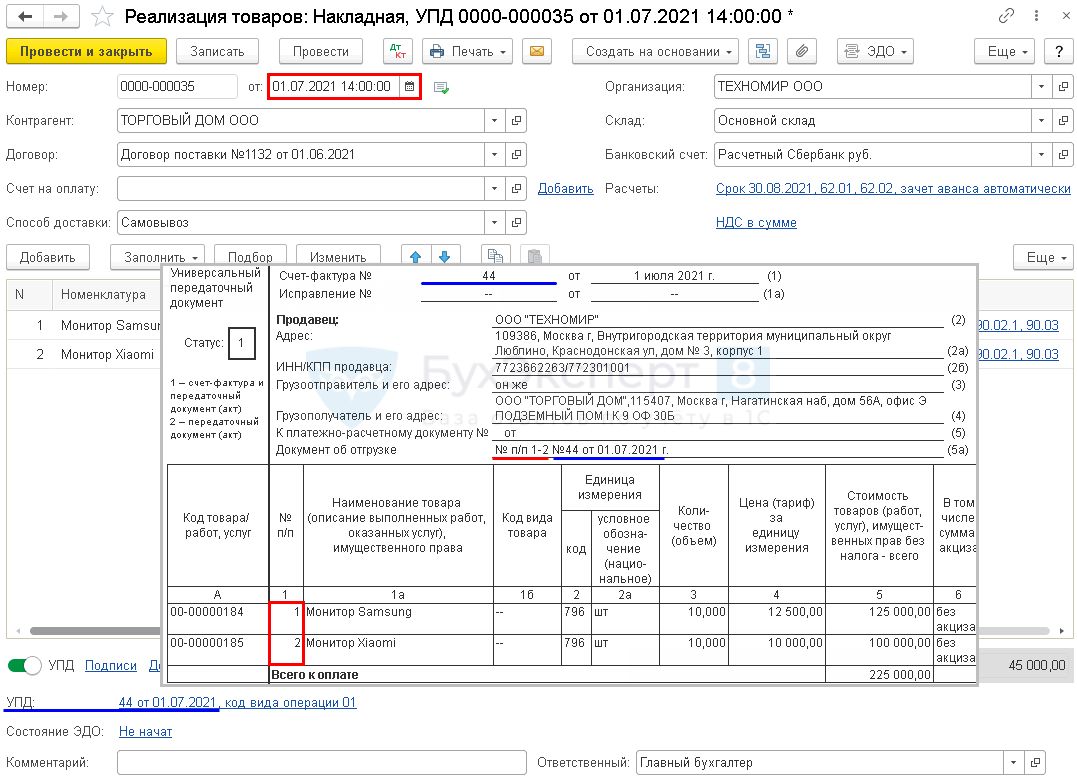Open the Печать menu
Viewport: 1077px width, 776px height.
click(466, 52)
